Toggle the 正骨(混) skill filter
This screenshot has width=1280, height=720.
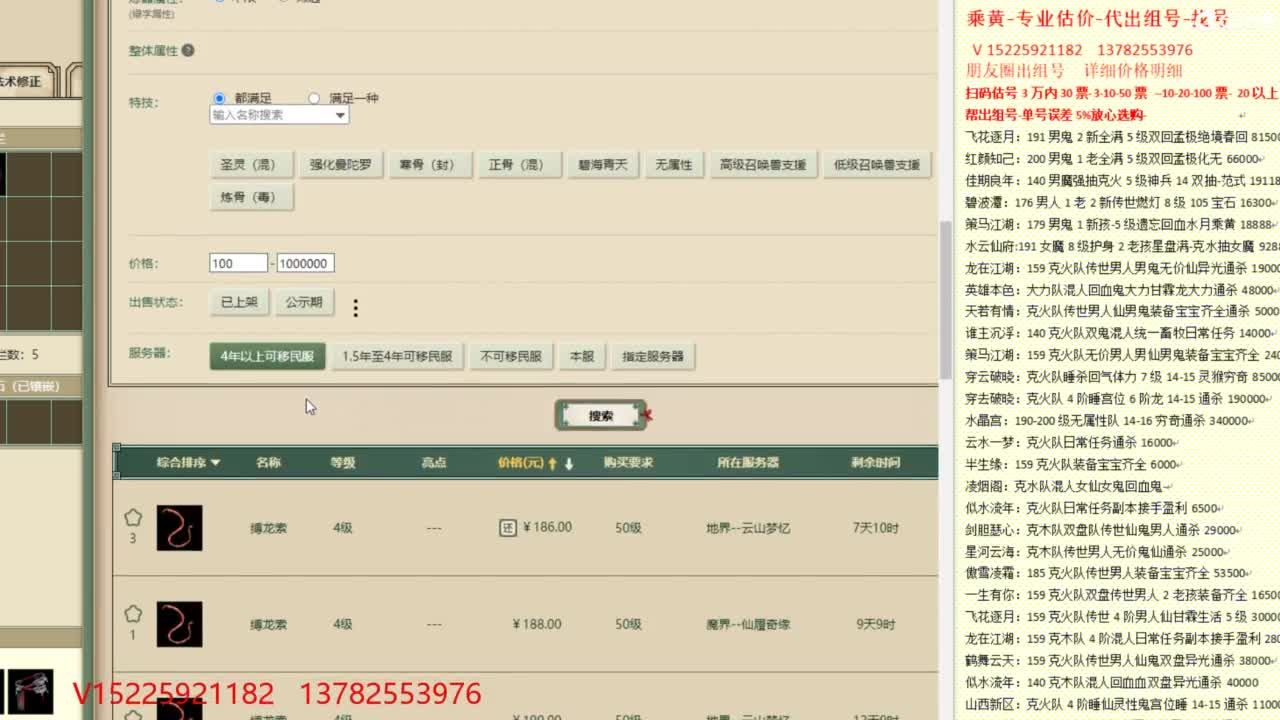click(519, 165)
